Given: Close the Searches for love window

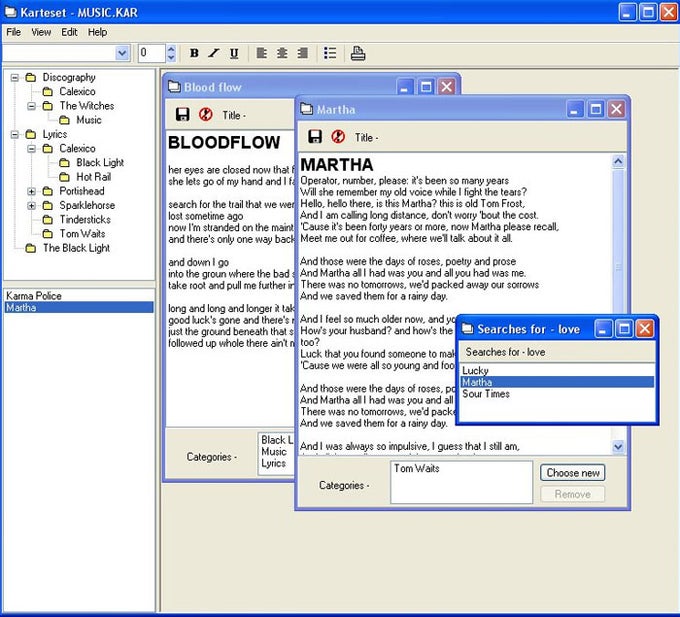Looking at the screenshot, I should (644, 329).
